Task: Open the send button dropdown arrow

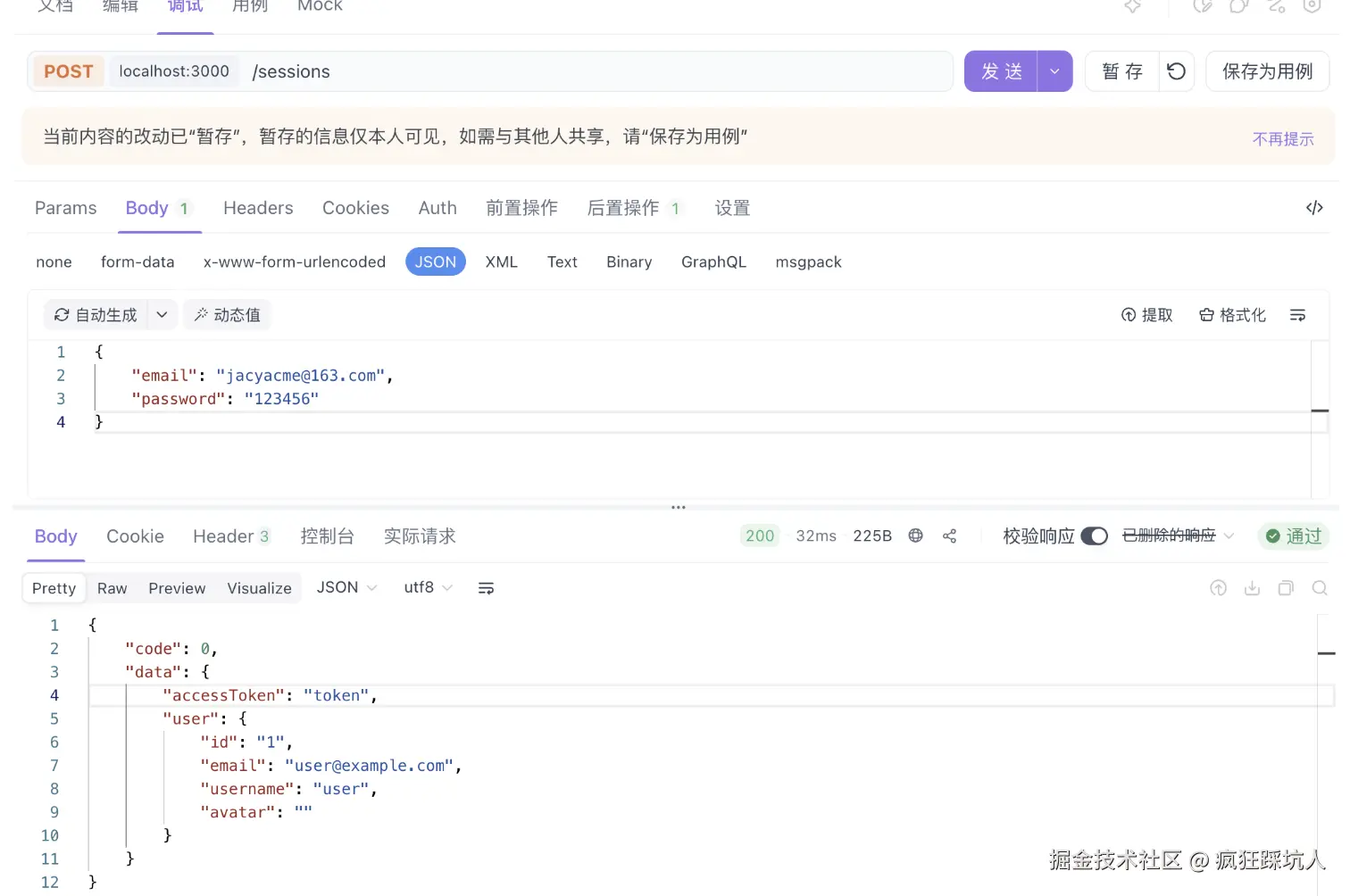Action: [x=1054, y=71]
